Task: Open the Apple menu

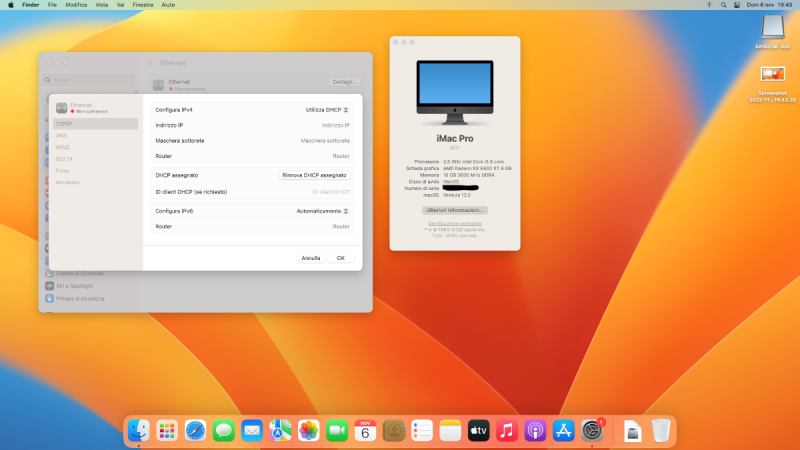Action: 11,5
